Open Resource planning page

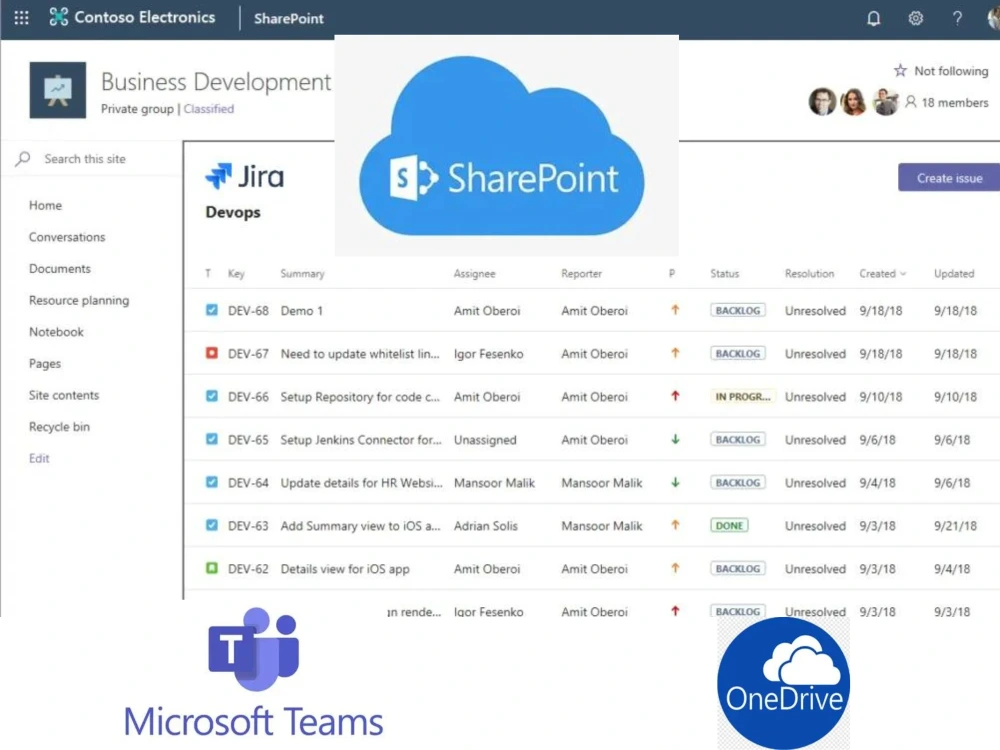pyautogui.click(x=79, y=300)
